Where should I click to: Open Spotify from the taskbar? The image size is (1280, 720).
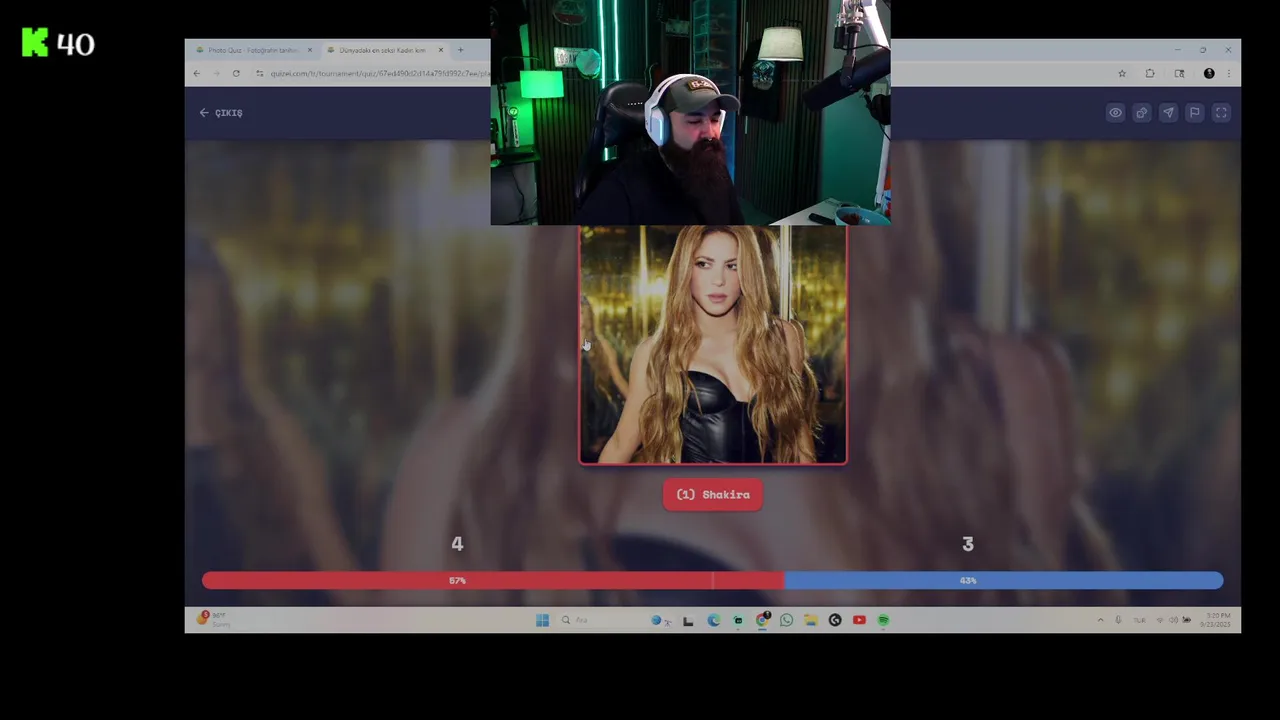click(883, 620)
